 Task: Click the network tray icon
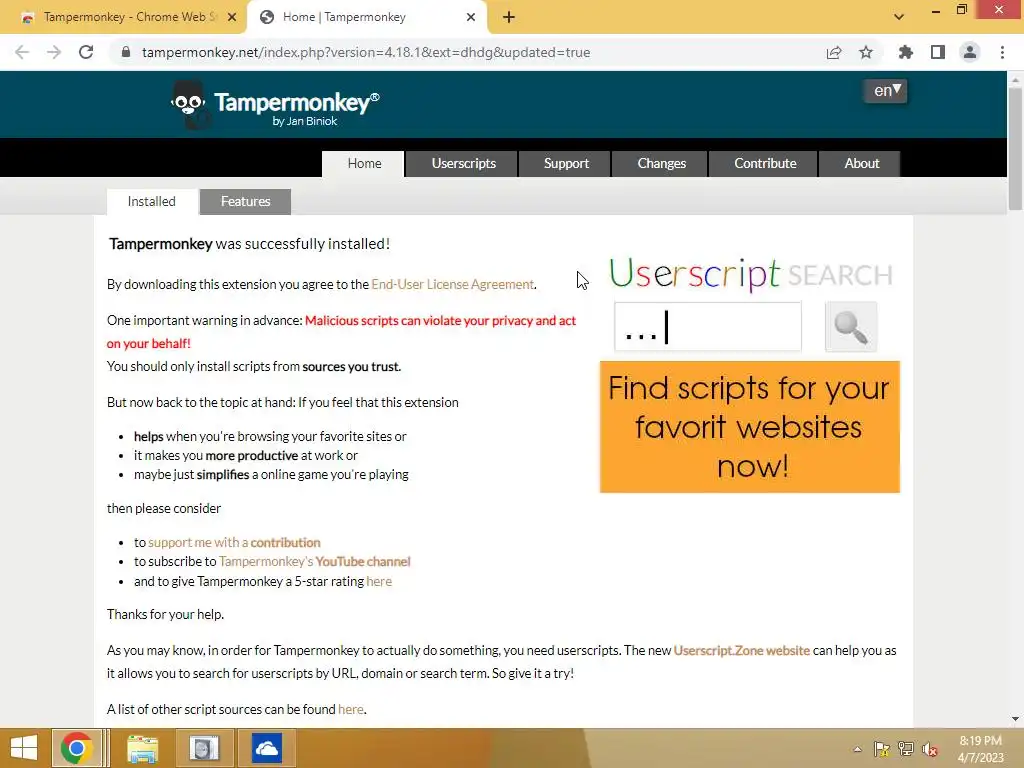pyautogui.click(x=906, y=750)
